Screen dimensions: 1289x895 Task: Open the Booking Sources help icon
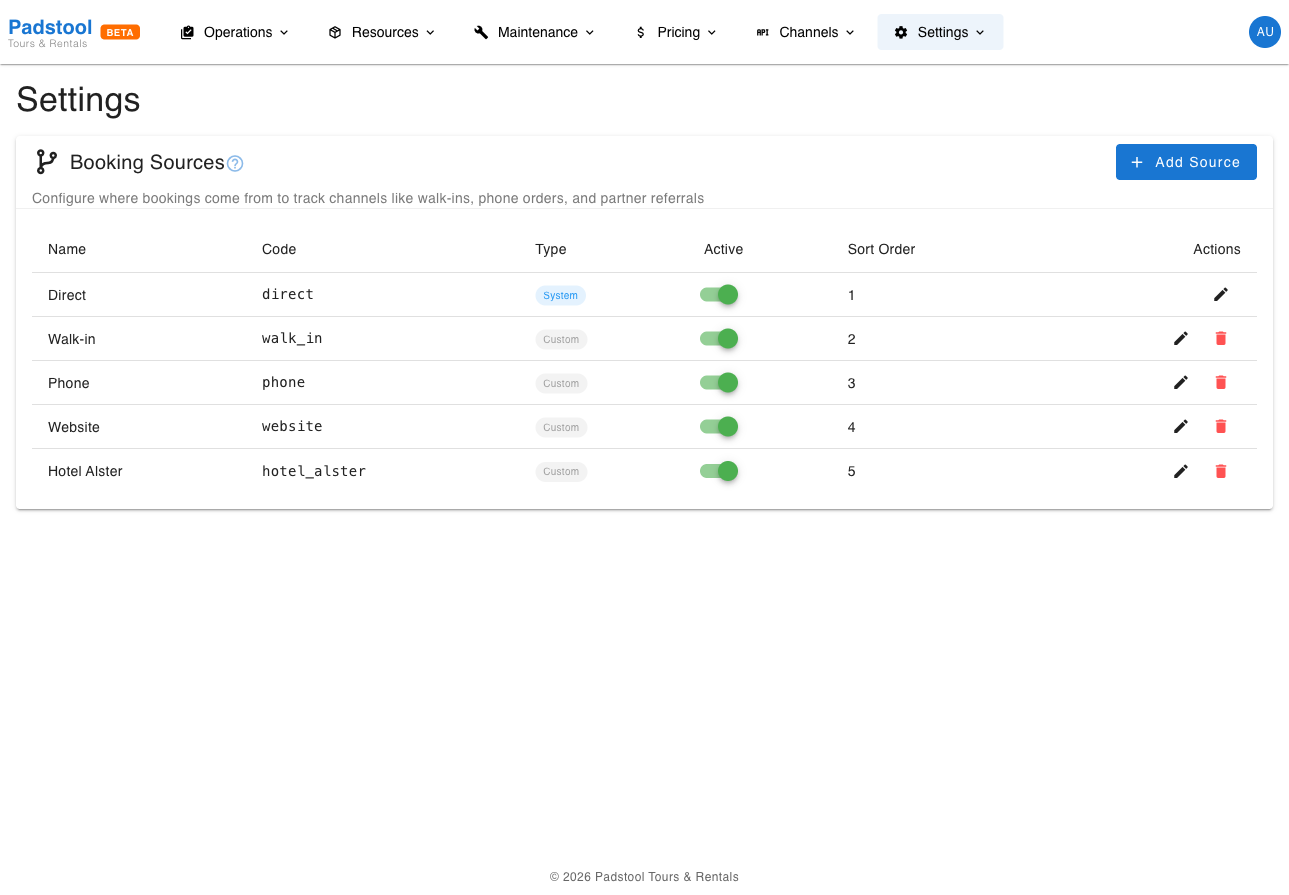(235, 164)
